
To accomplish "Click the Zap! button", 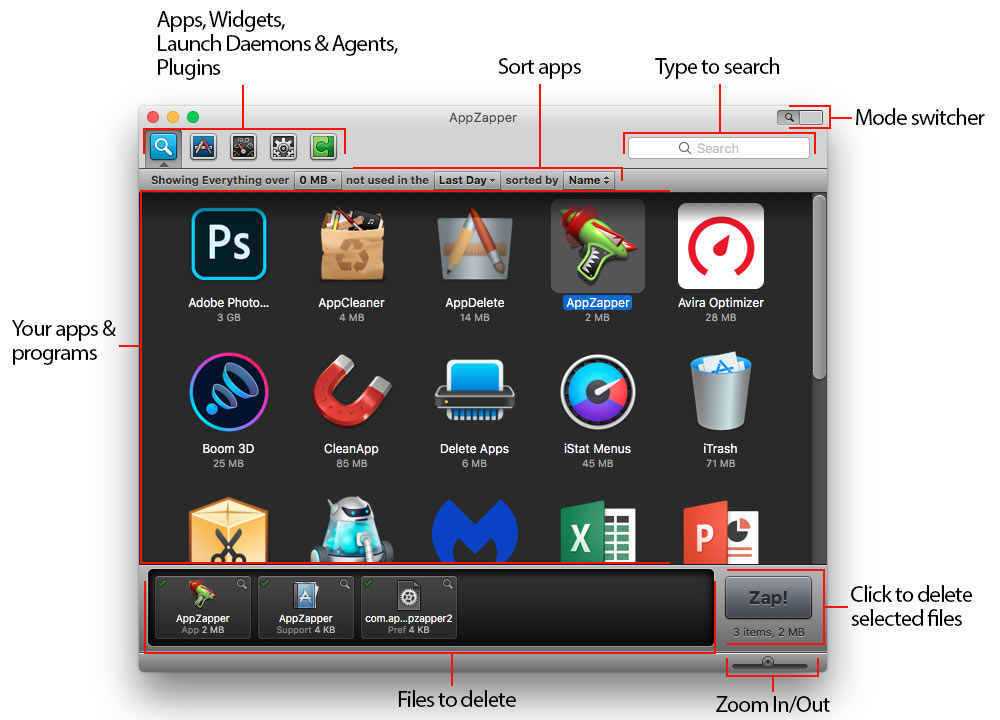I will click(768, 598).
